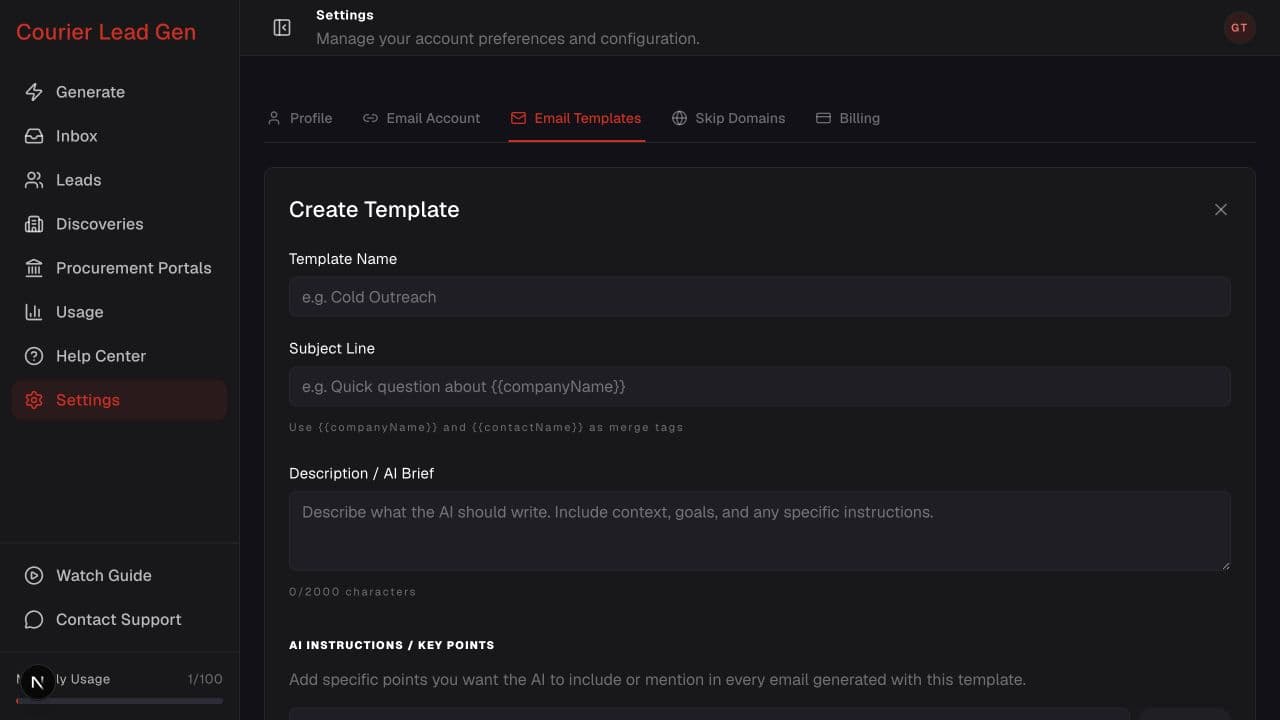The height and width of the screenshot is (720, 1280).
Task: Click the monthly usage progress bar
Action: 119,701
